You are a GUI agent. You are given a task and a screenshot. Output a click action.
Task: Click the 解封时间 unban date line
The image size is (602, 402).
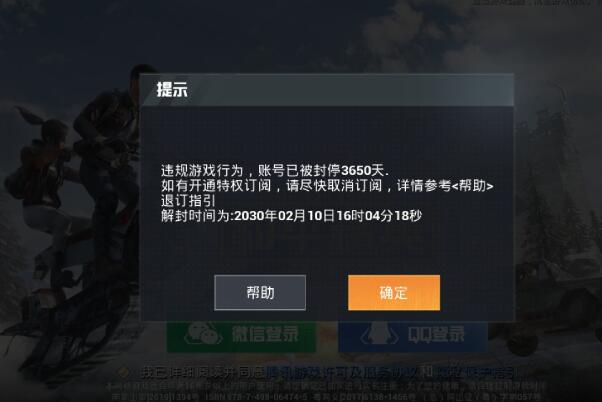(291, 216)
